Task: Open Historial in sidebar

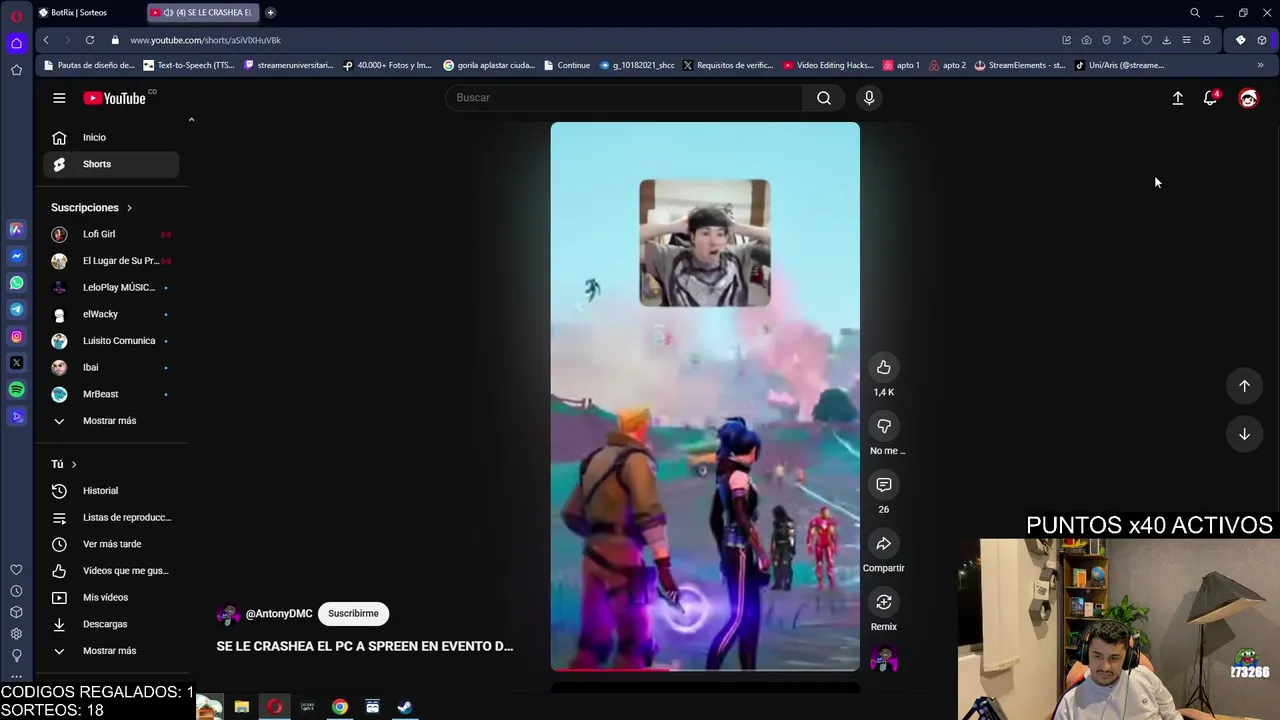Action: point(111,491)
